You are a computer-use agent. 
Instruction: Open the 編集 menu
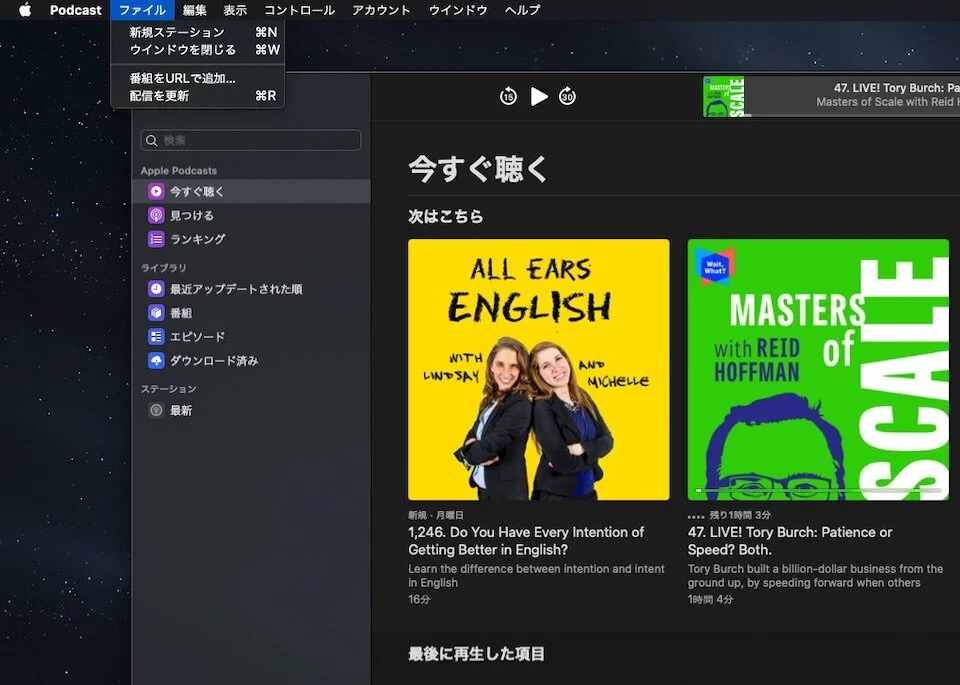195,10
